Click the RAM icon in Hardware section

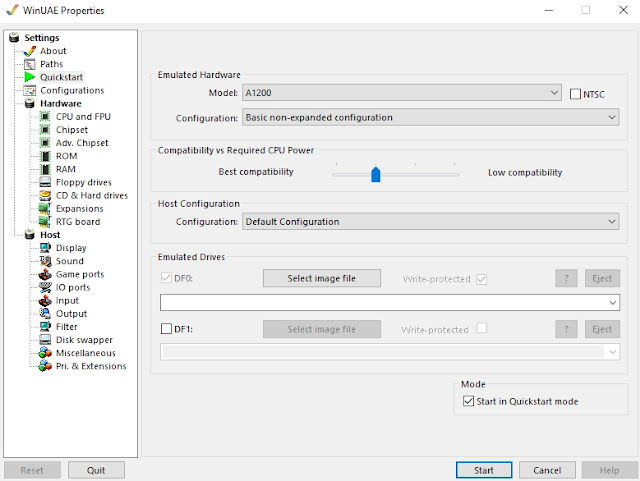coord(45,169)
